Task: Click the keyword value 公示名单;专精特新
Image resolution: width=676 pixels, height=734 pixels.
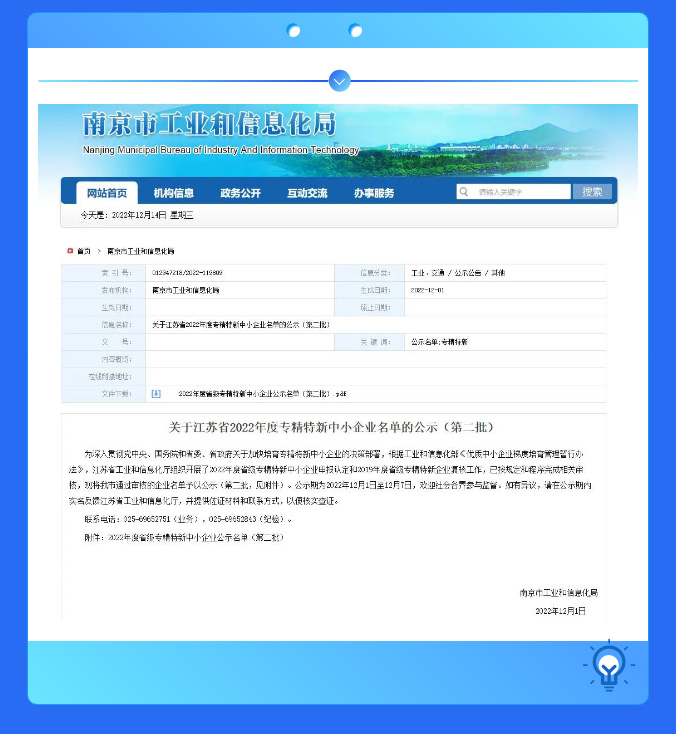Action: tap(439, 342)
